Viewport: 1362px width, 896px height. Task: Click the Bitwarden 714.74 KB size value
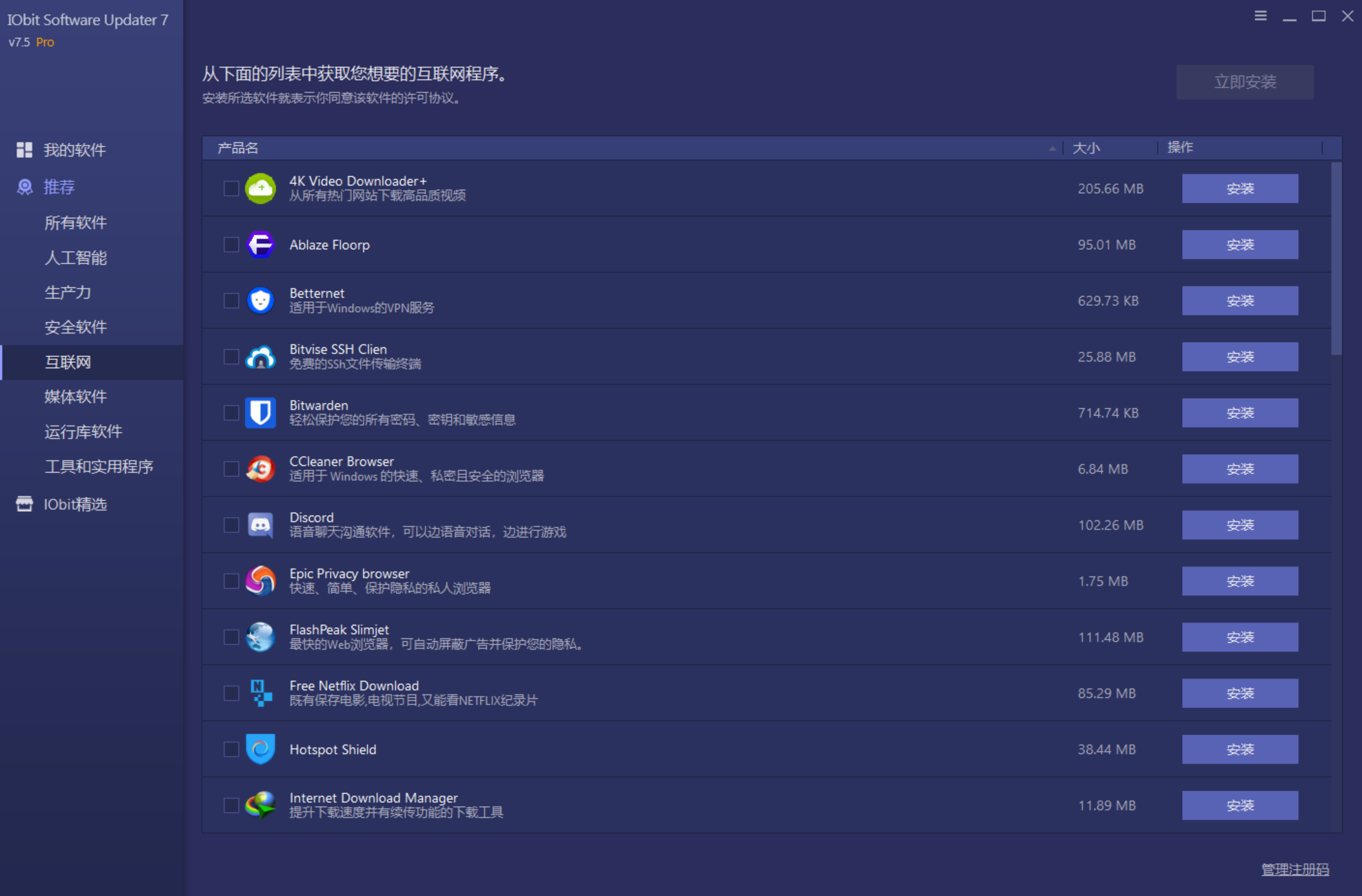pyautogui.click(x=1108, y=413)
